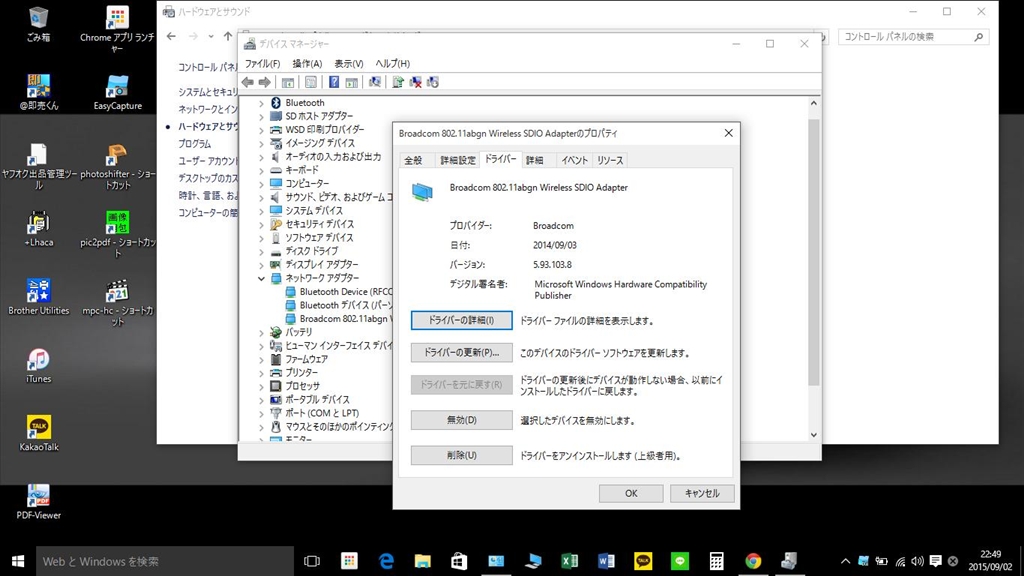Click the scan for hardware changes toolbar icon
The image size is (1024, 576).
(x=375, y=82)
